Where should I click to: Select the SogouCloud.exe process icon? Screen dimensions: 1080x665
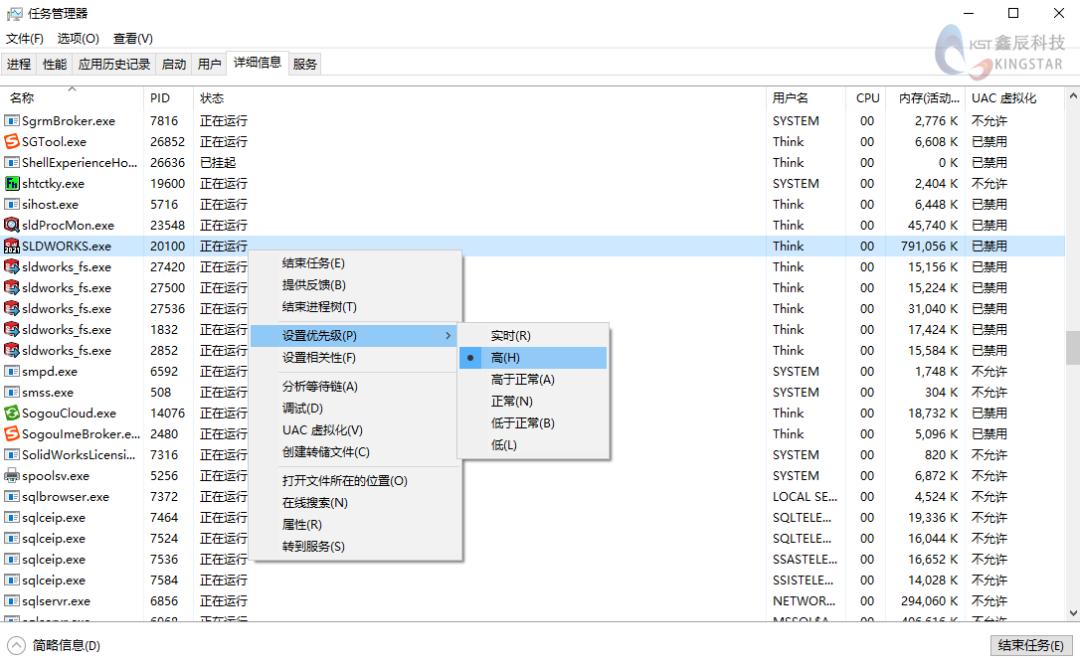pyautogui.click(x=10, y=413)
